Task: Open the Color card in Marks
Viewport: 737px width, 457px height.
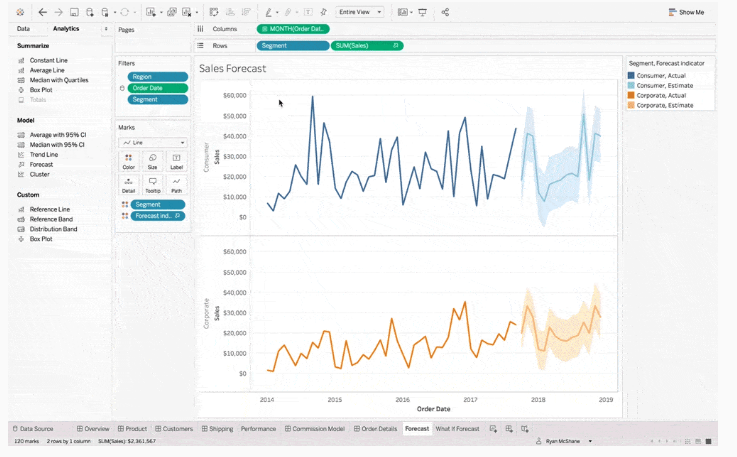Action: [128, 161]
